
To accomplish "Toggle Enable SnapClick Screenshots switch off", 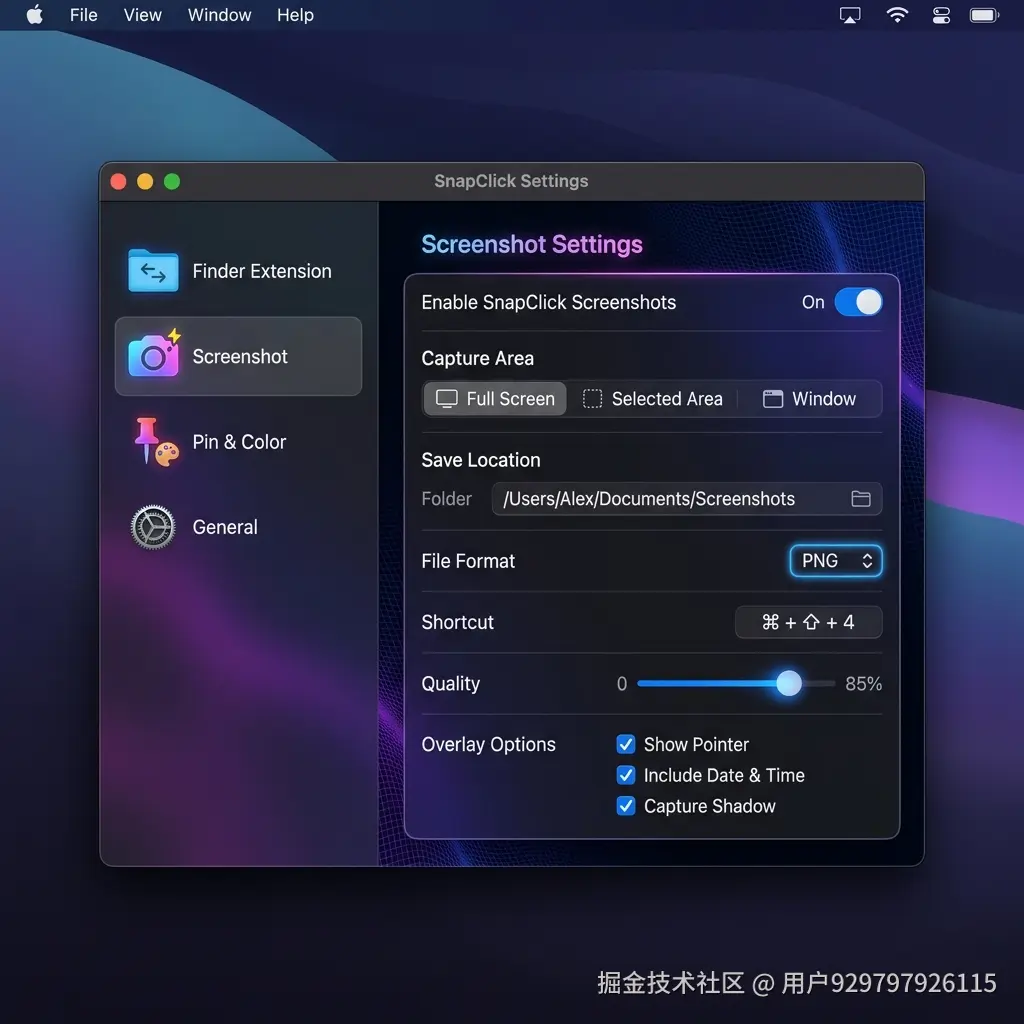I will coord(858,302).
